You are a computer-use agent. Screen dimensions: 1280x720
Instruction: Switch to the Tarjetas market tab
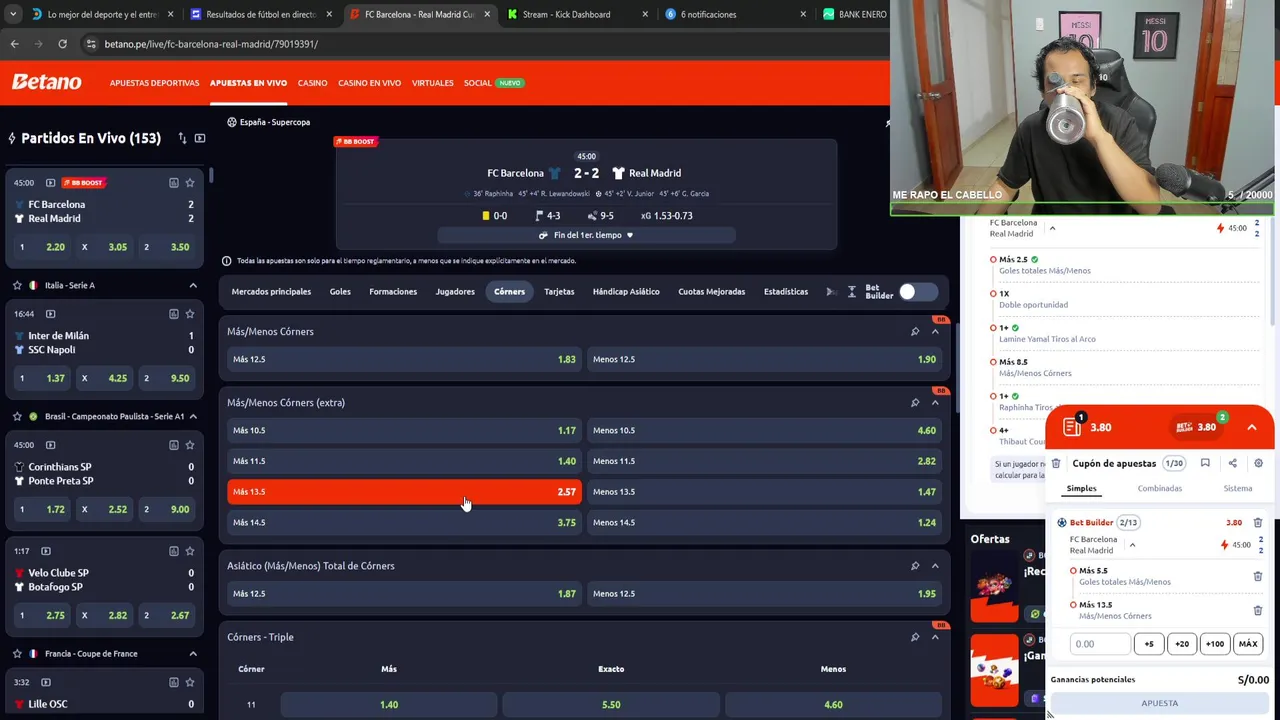coord(559,292)
